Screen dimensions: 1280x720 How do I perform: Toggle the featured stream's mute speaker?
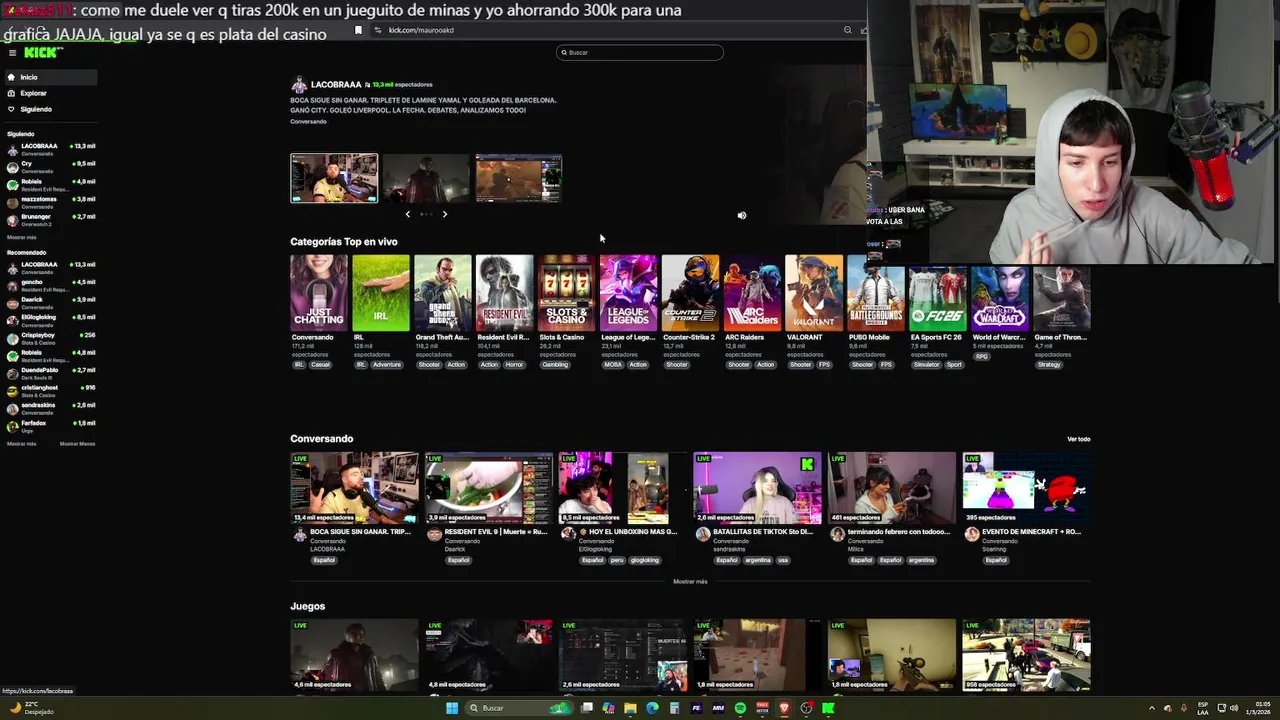click(741, 215)
